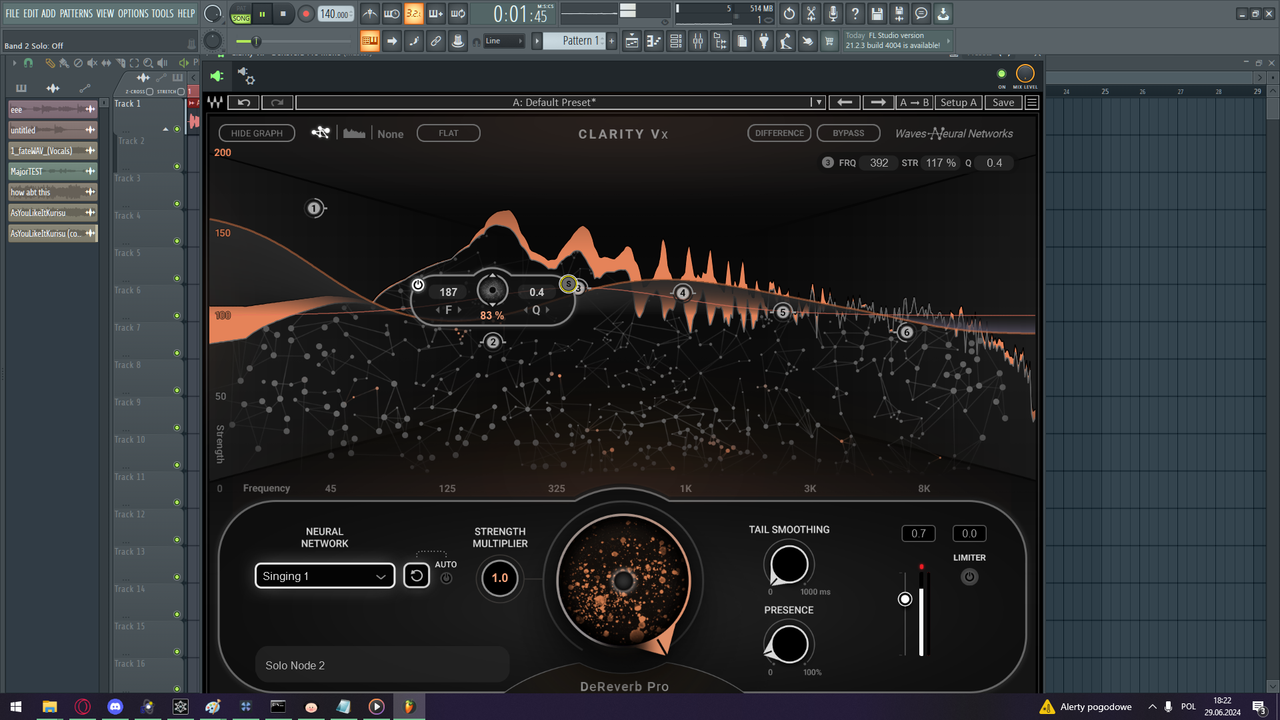Toggle the AUTO power button
The image size is (1280, 720).
tap(446, 578)
